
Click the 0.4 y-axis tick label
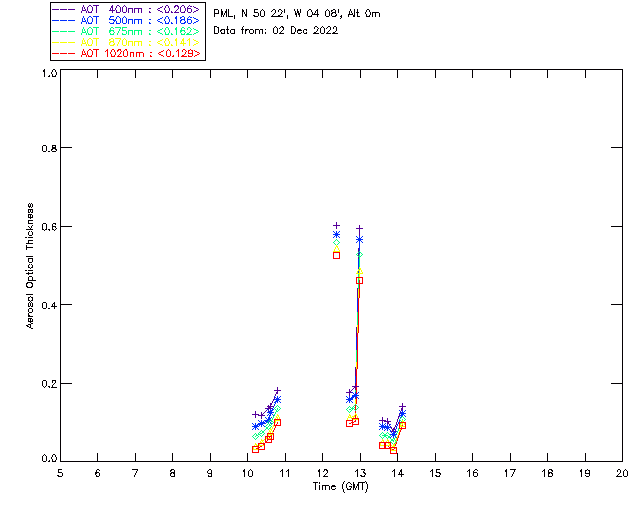tap(49, 305)
